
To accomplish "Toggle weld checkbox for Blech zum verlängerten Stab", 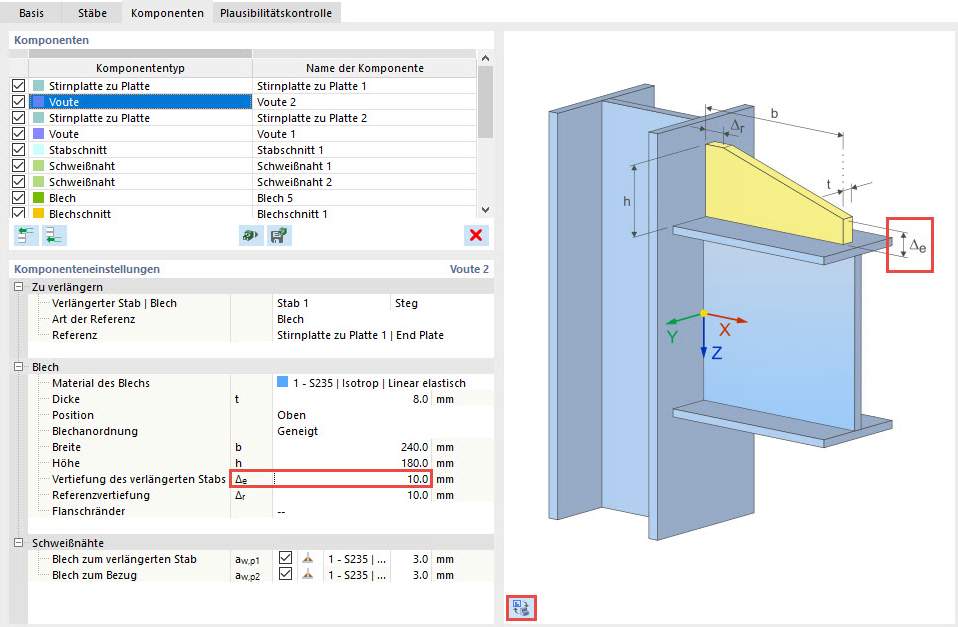I will point(285,558).
